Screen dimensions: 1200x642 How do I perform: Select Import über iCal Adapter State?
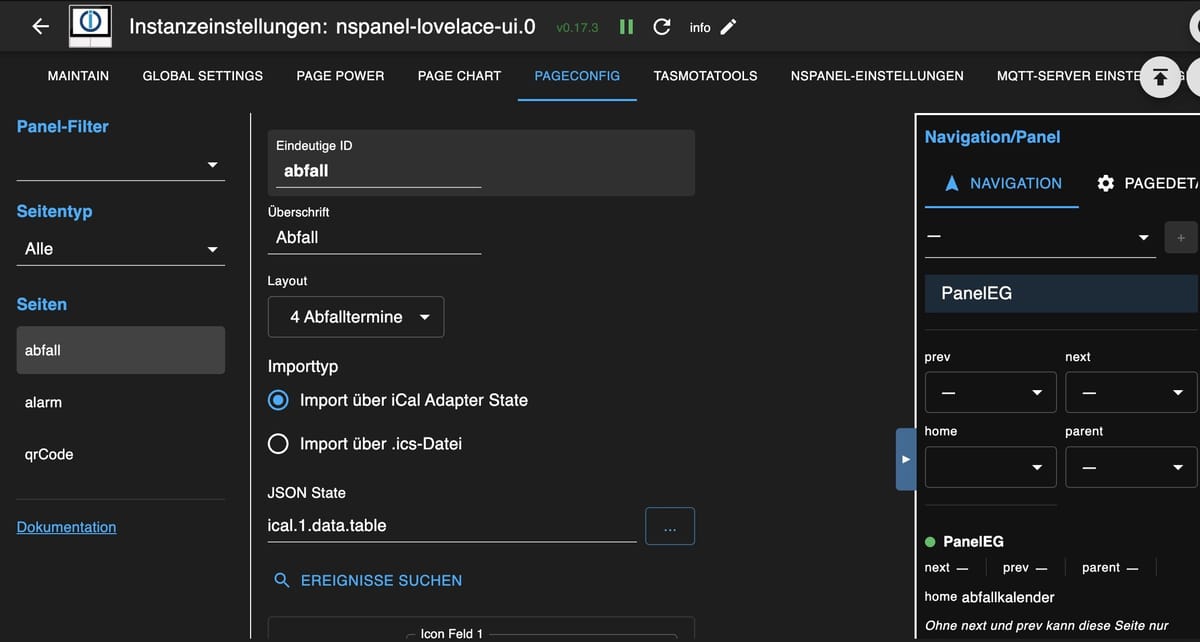tap(279, 400)
